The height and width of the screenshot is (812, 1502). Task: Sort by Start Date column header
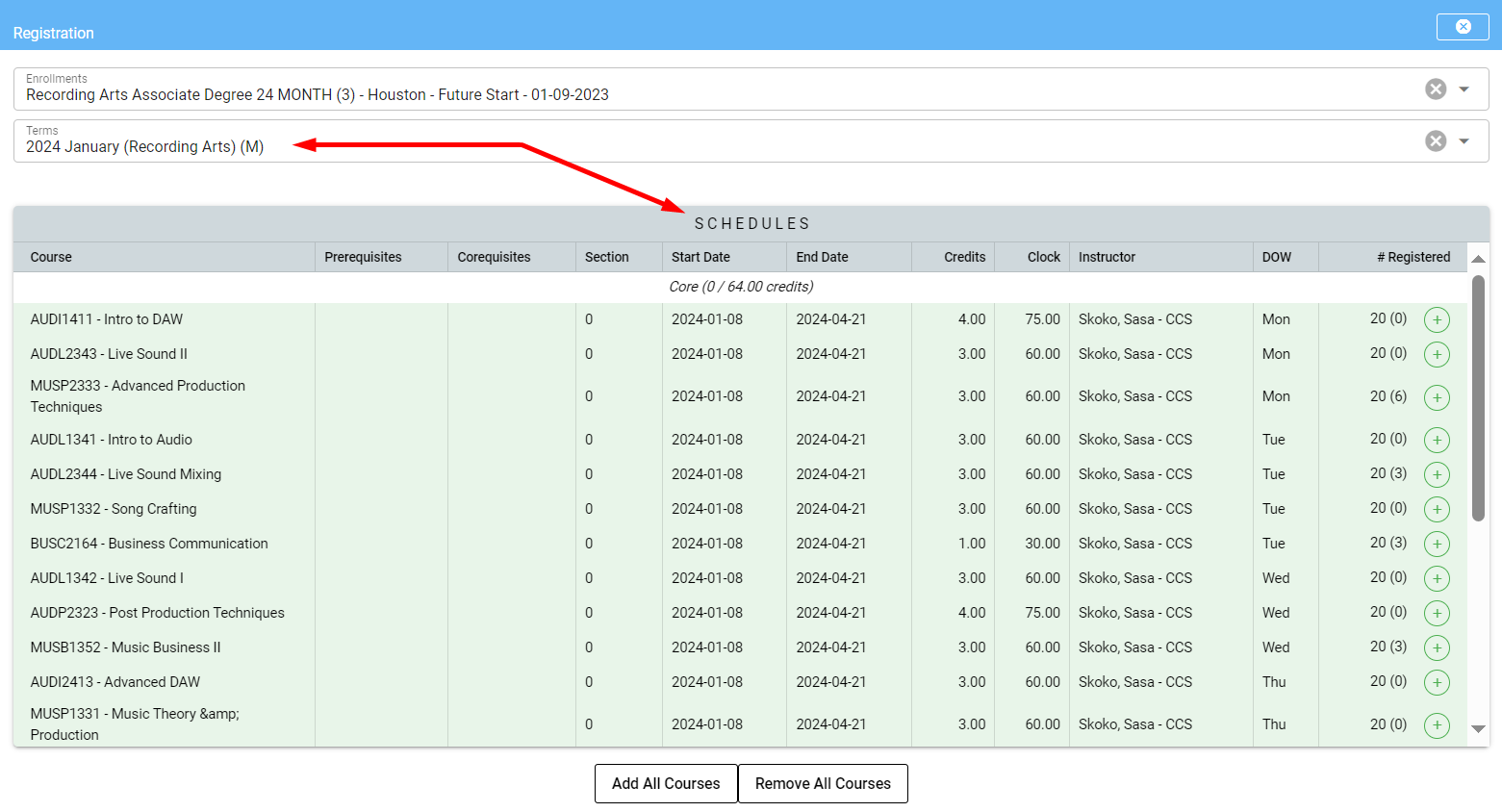700,257
